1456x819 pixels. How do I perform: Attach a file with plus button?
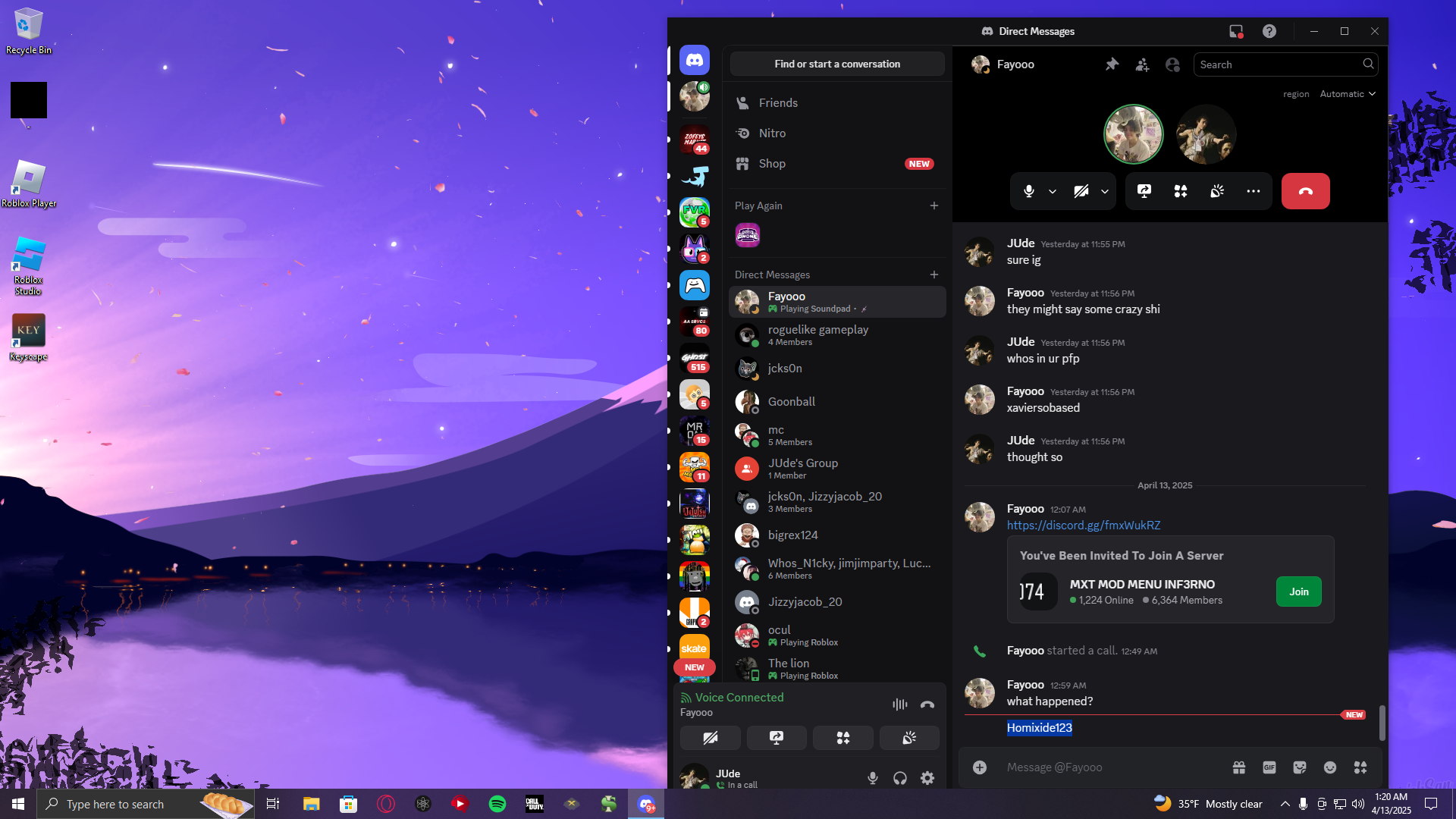pyautogui.click(x=980, y=767)
